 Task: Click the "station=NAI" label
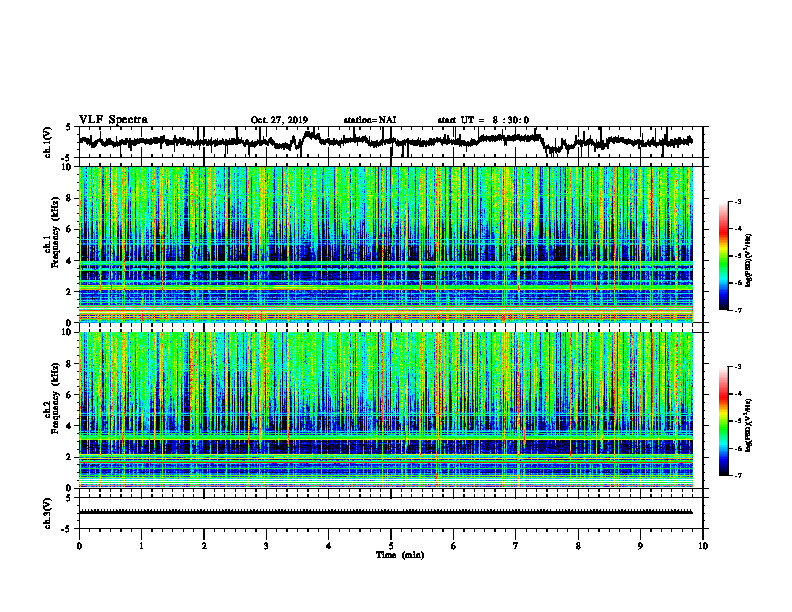pyautogui.click(x=370, y=120)
